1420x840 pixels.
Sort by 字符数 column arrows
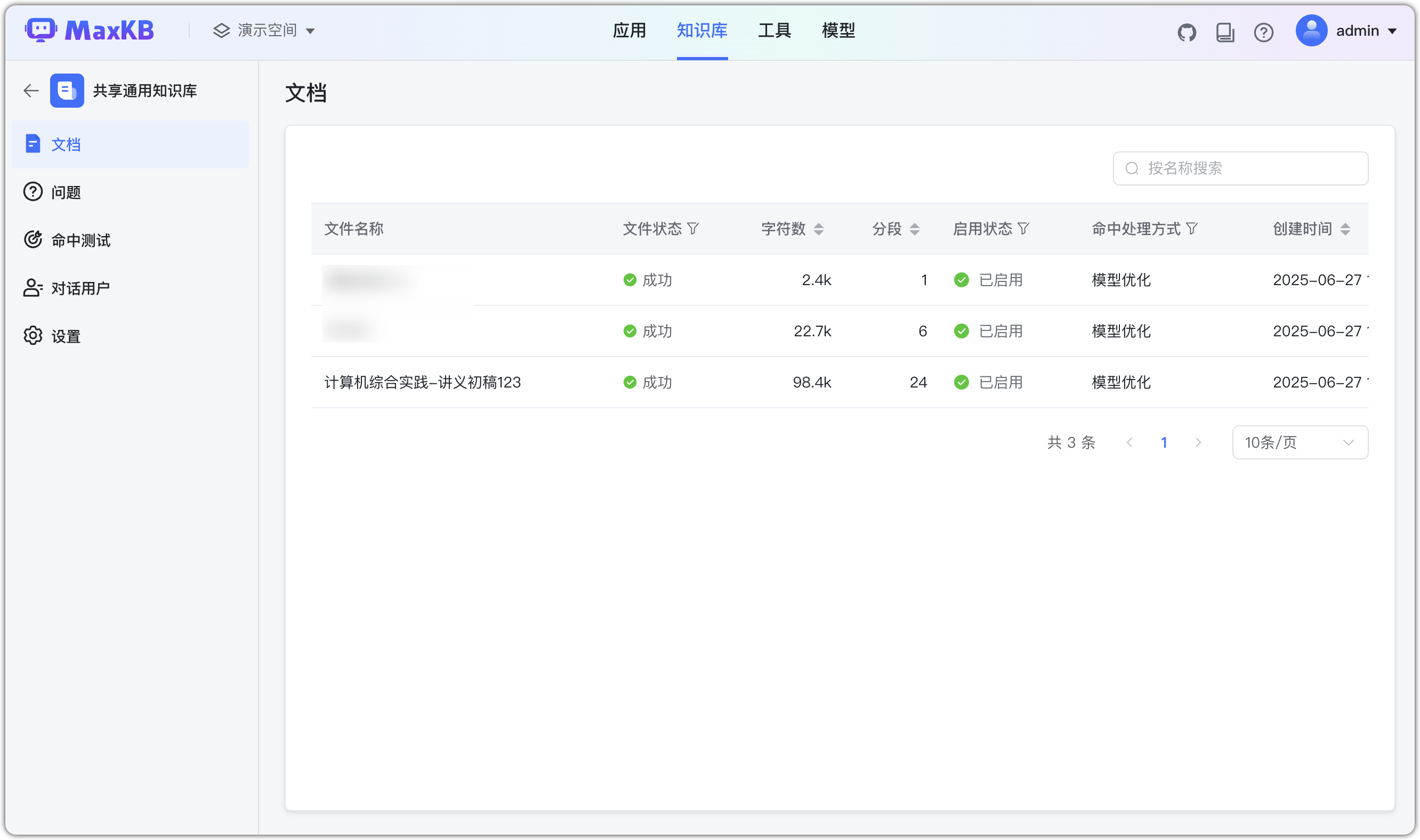(818, 229)
